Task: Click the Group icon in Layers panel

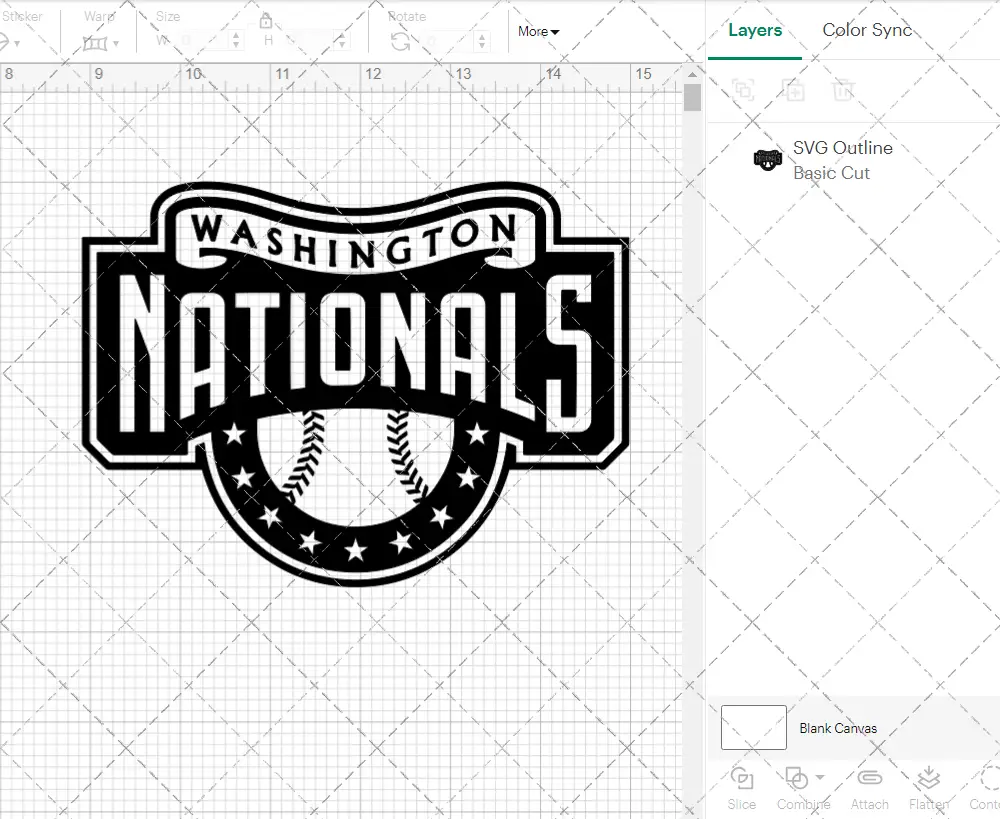Action: tap(743, 90)
